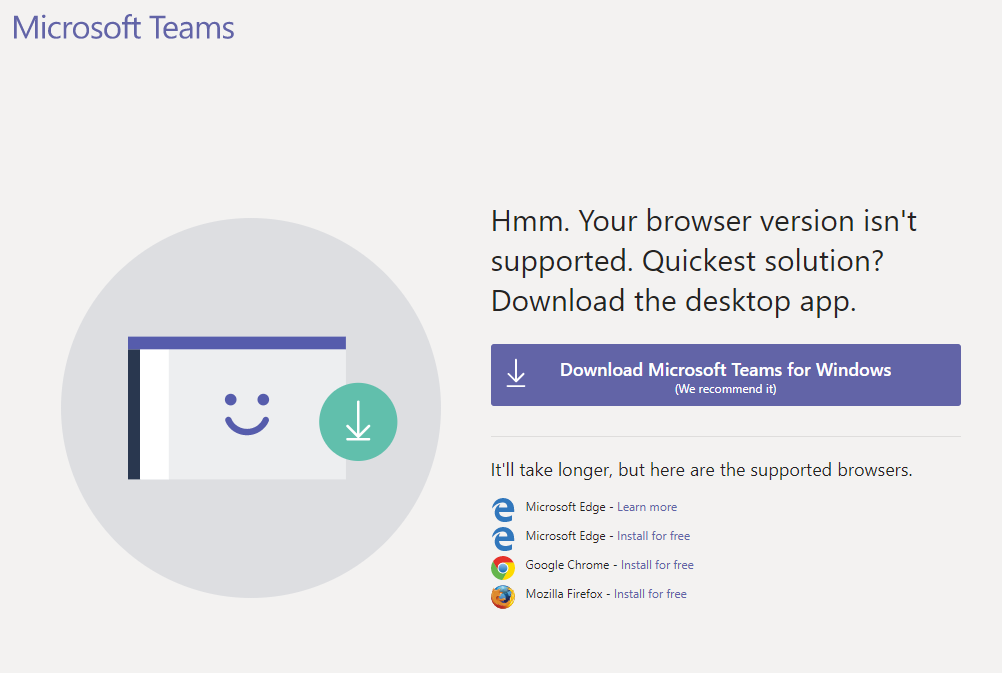Click the green download circle in illustration
This screenshot has height=673, width=1002.
pos(358,422)
